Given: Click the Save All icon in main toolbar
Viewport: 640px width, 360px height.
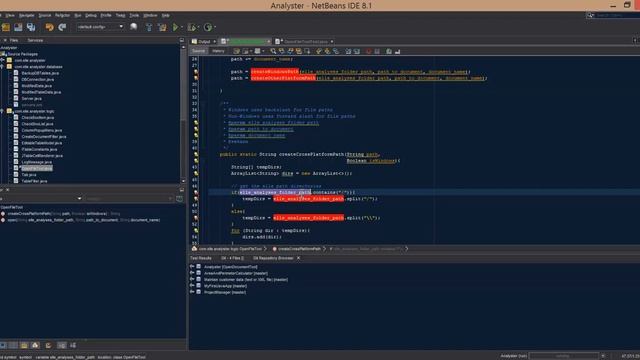Looking at the screenshot, I should click(x=31, y=27).
